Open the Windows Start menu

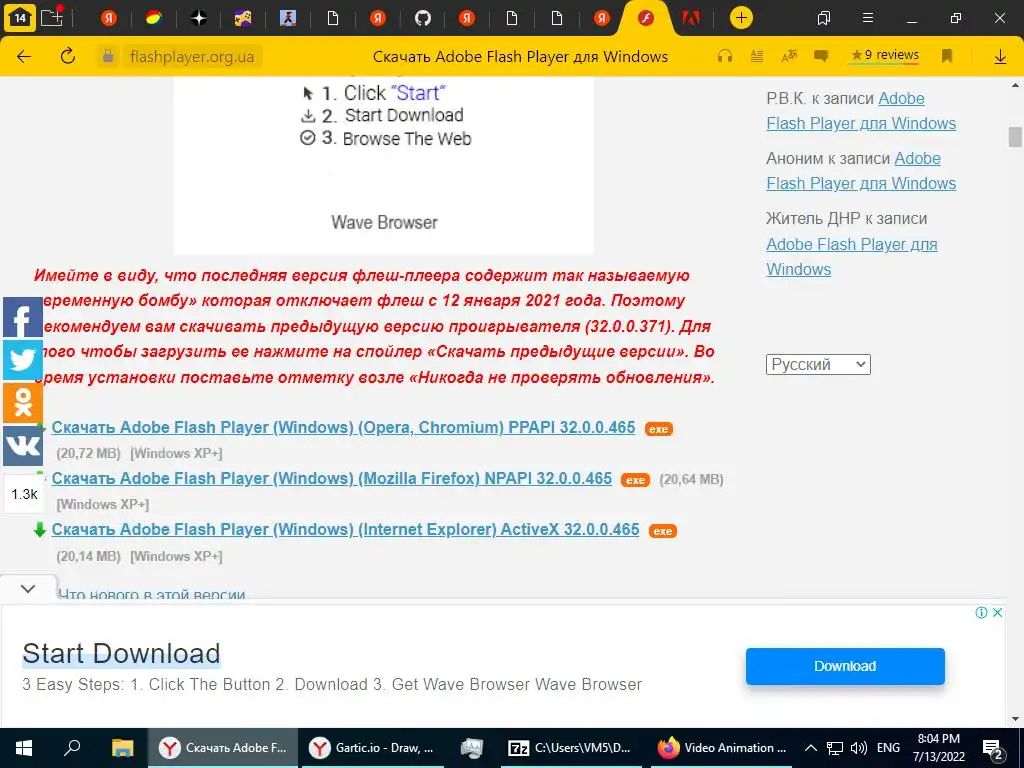tap(24, 748)
